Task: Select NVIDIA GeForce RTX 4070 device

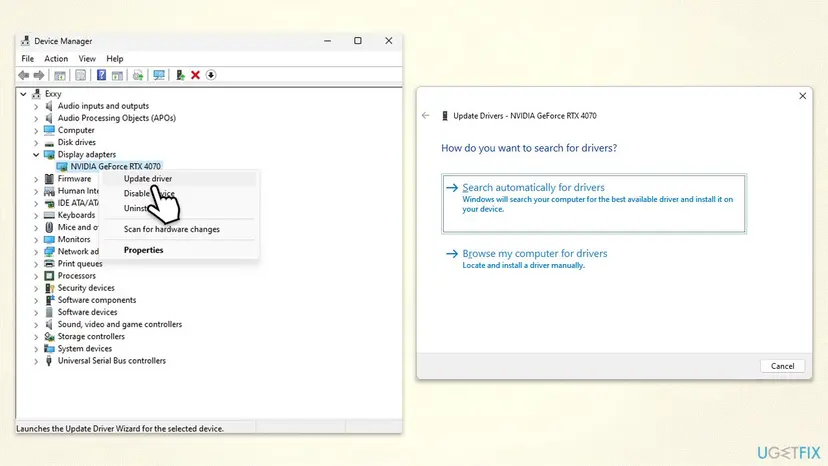Action: [115, 166]
